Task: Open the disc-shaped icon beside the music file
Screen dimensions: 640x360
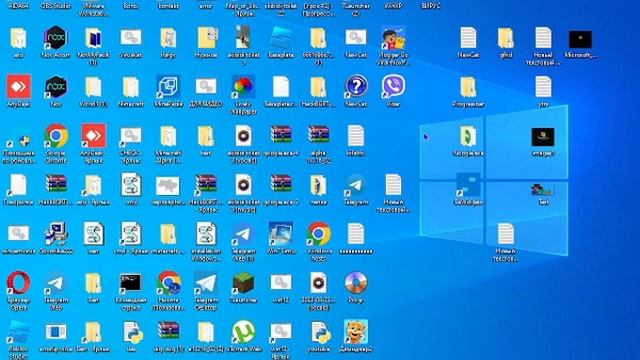Action: (x=356, y=282)
